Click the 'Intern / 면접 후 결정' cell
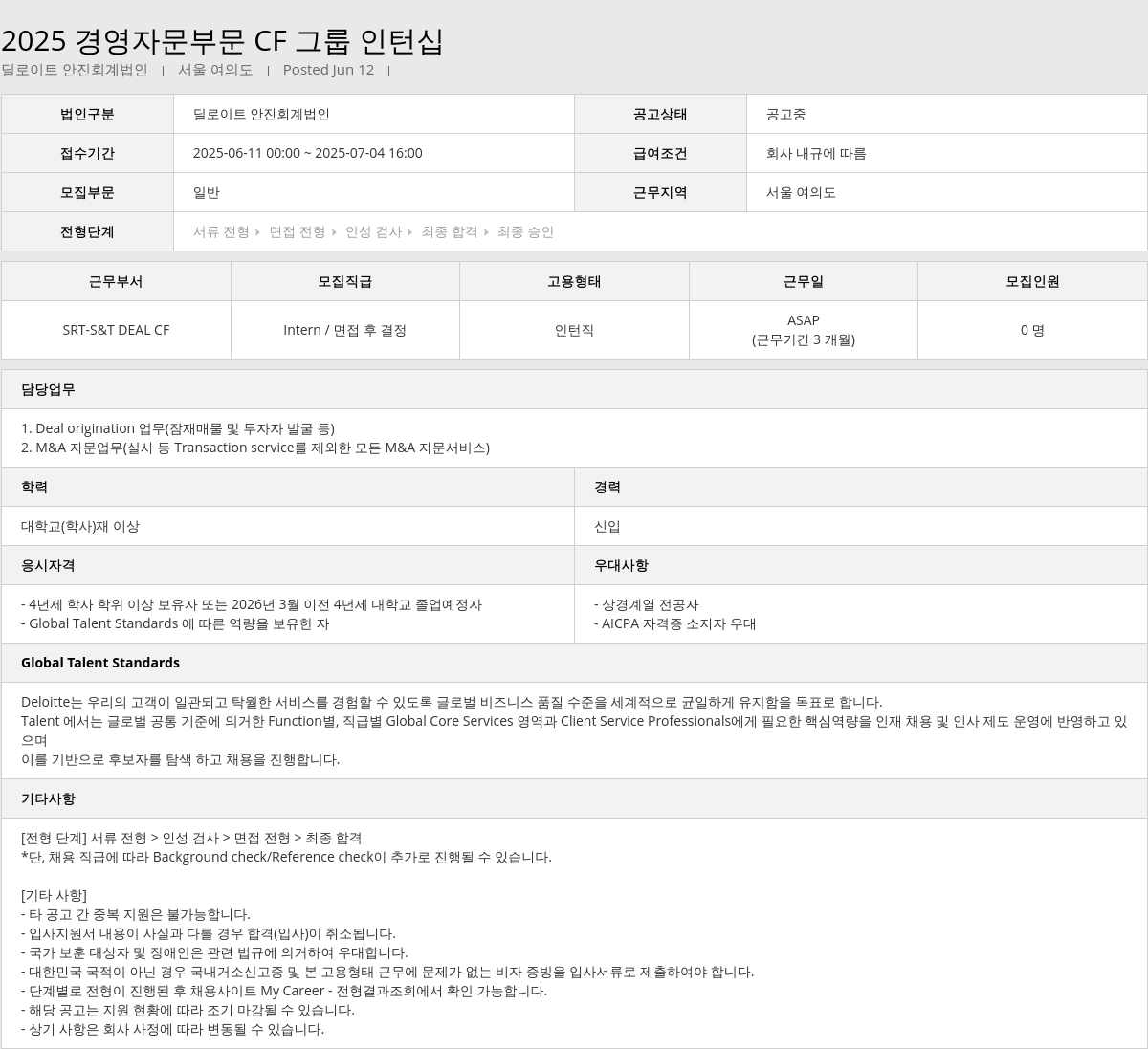This screenshot has width=1148, height=1049. [345, 330]
